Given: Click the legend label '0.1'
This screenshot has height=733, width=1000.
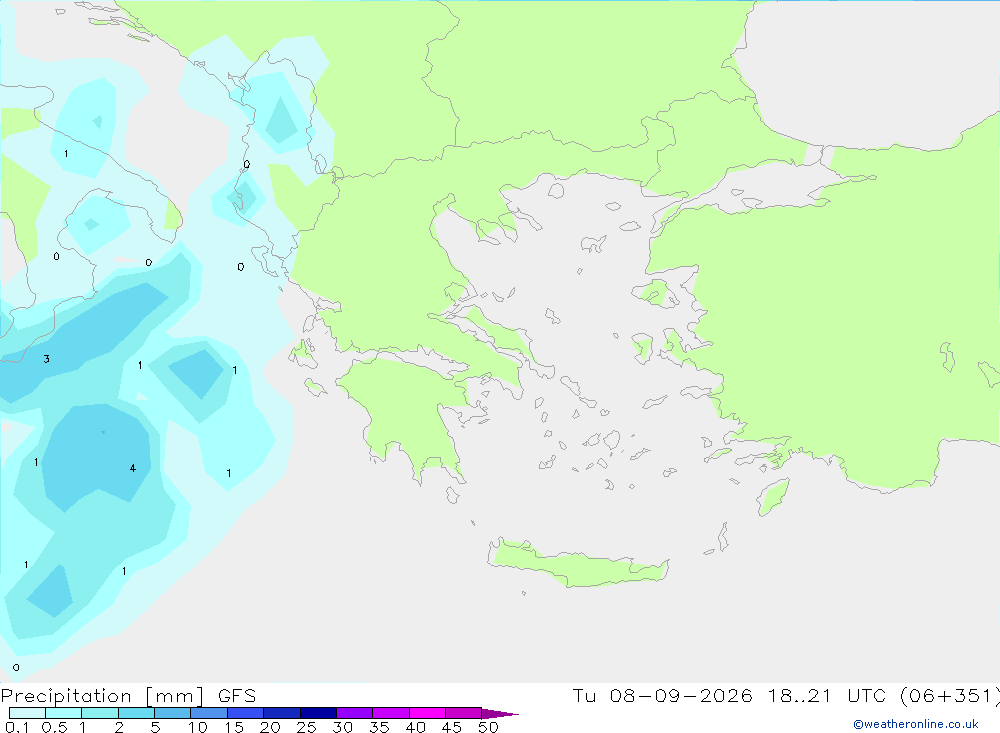Looking at the screenshot, I should [x=17, y=727].
